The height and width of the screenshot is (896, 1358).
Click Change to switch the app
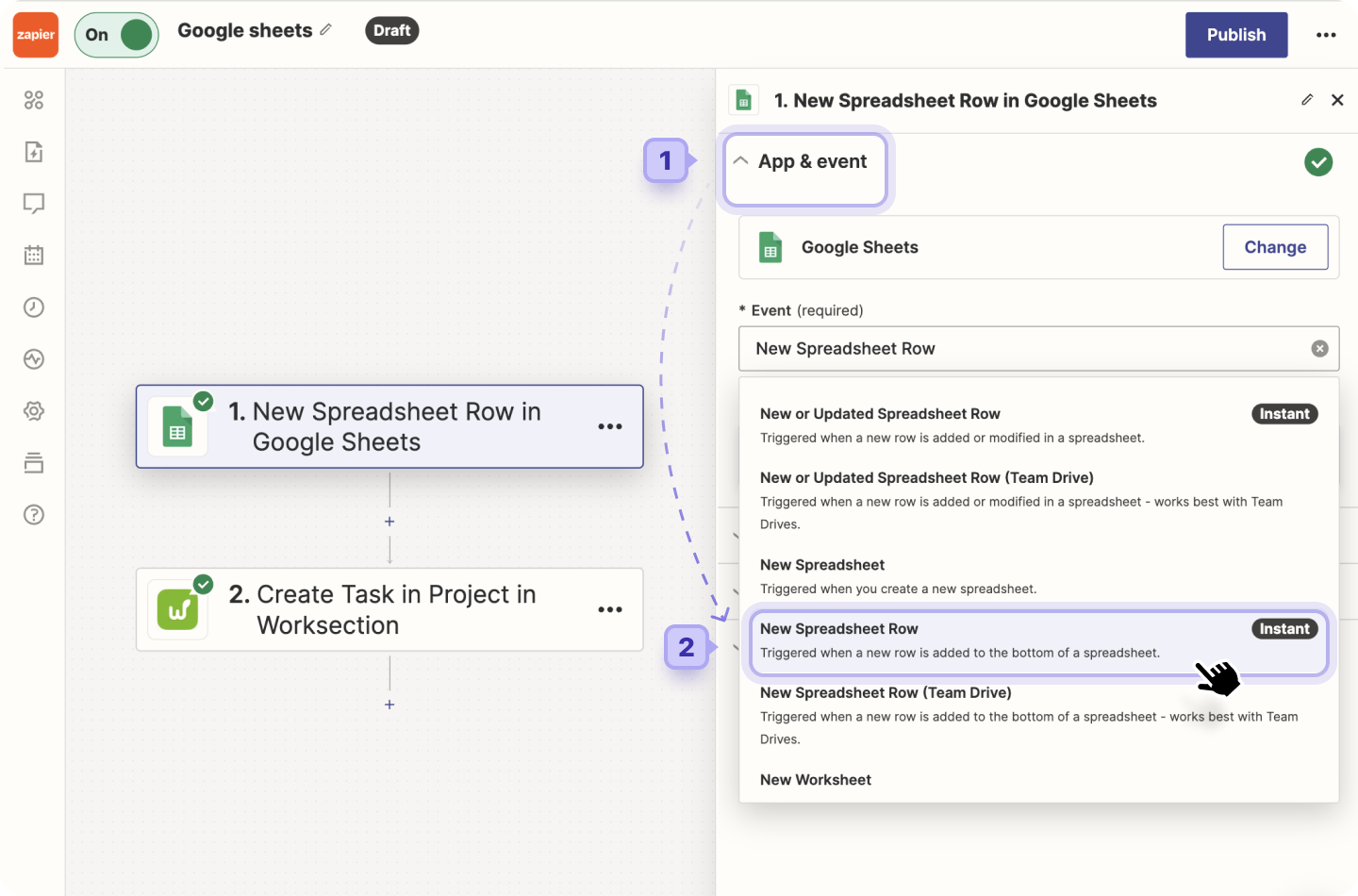pyautogui.click(x=1275, y=246)
